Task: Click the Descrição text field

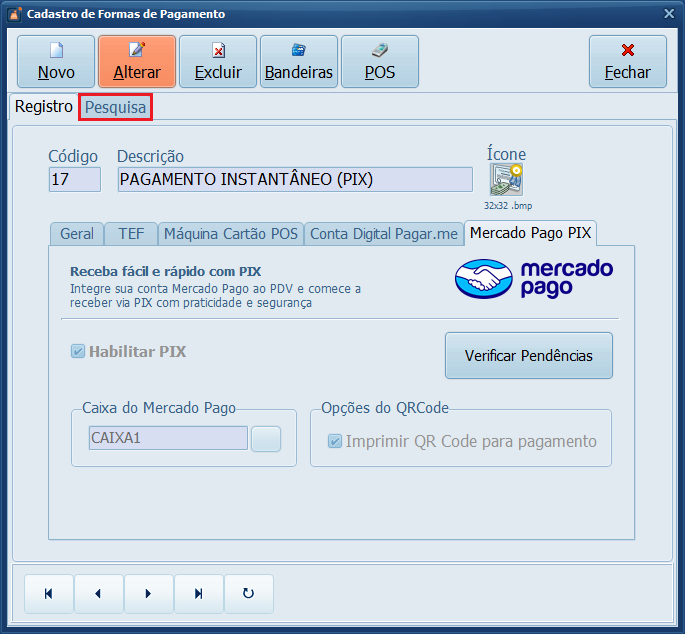Action: (294, 180)
